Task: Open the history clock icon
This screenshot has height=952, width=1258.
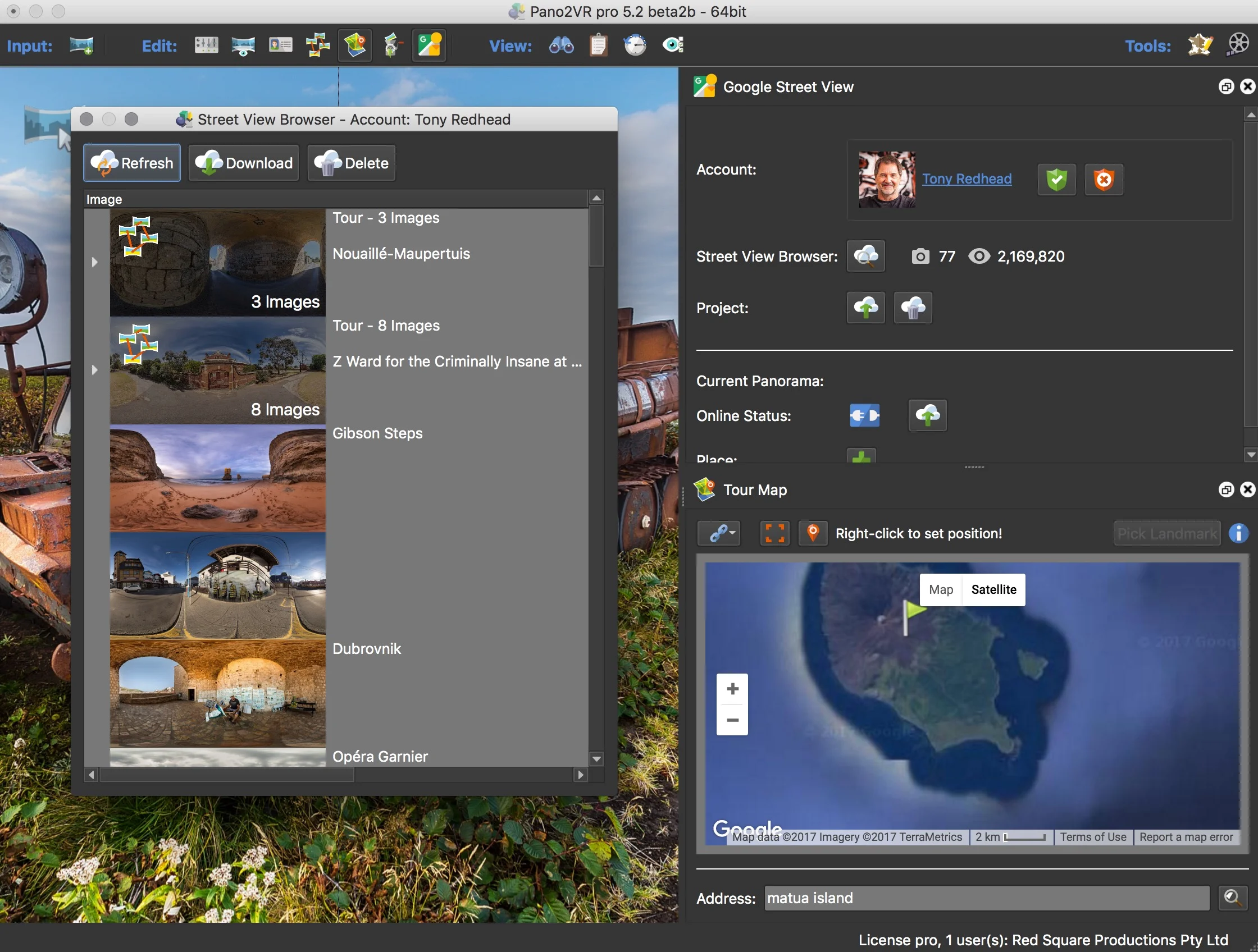Action: pyautogui.click(x=635, y=45)
